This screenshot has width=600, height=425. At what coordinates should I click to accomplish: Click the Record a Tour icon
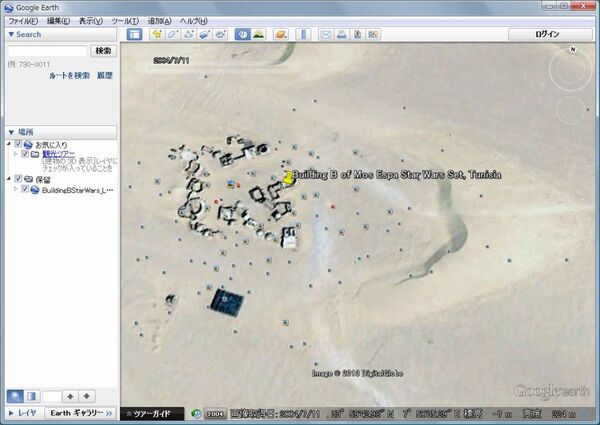[220, 34]
